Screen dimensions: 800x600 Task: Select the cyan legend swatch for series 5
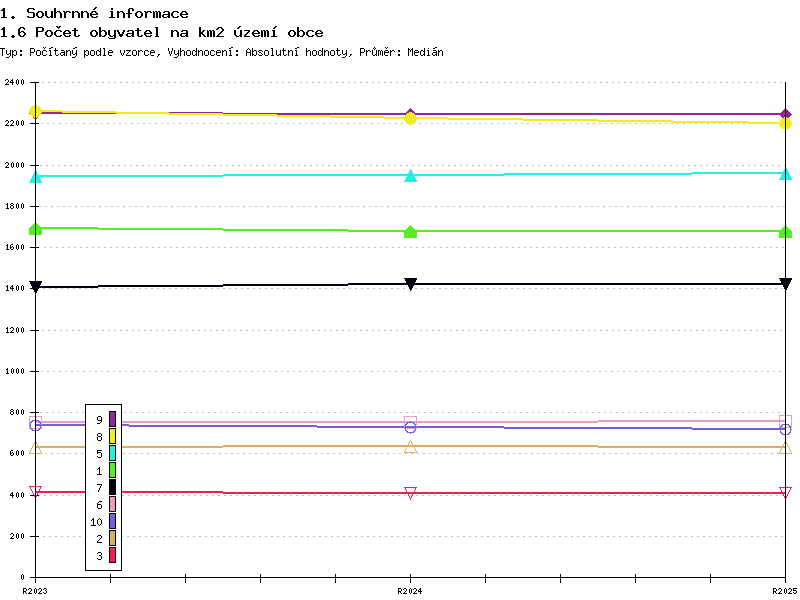tap(112, 453)
